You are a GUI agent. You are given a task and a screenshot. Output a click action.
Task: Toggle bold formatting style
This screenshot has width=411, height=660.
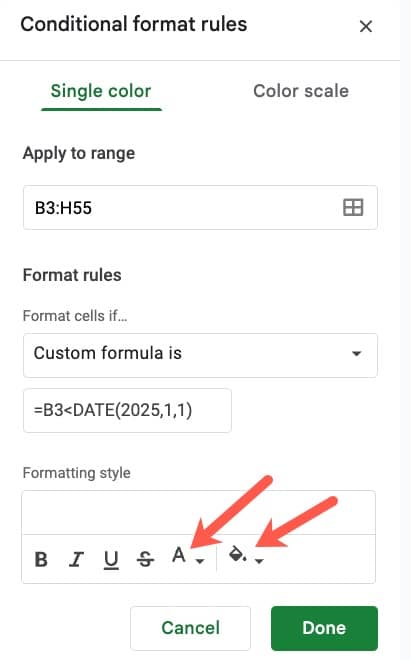click(x=41, y=559)
